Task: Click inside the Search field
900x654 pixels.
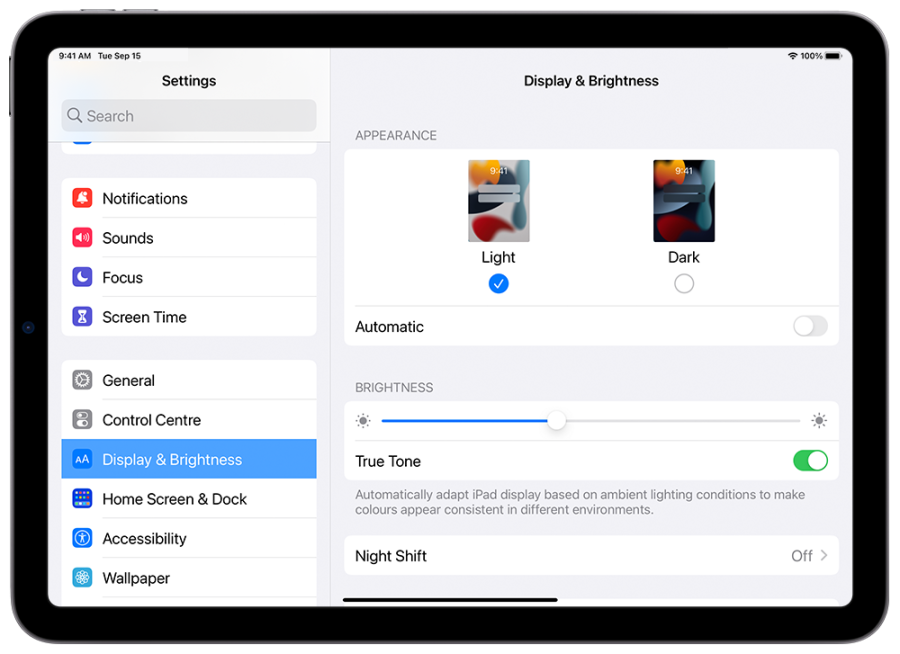Action: pyautogui.click(x=188, y=116)
